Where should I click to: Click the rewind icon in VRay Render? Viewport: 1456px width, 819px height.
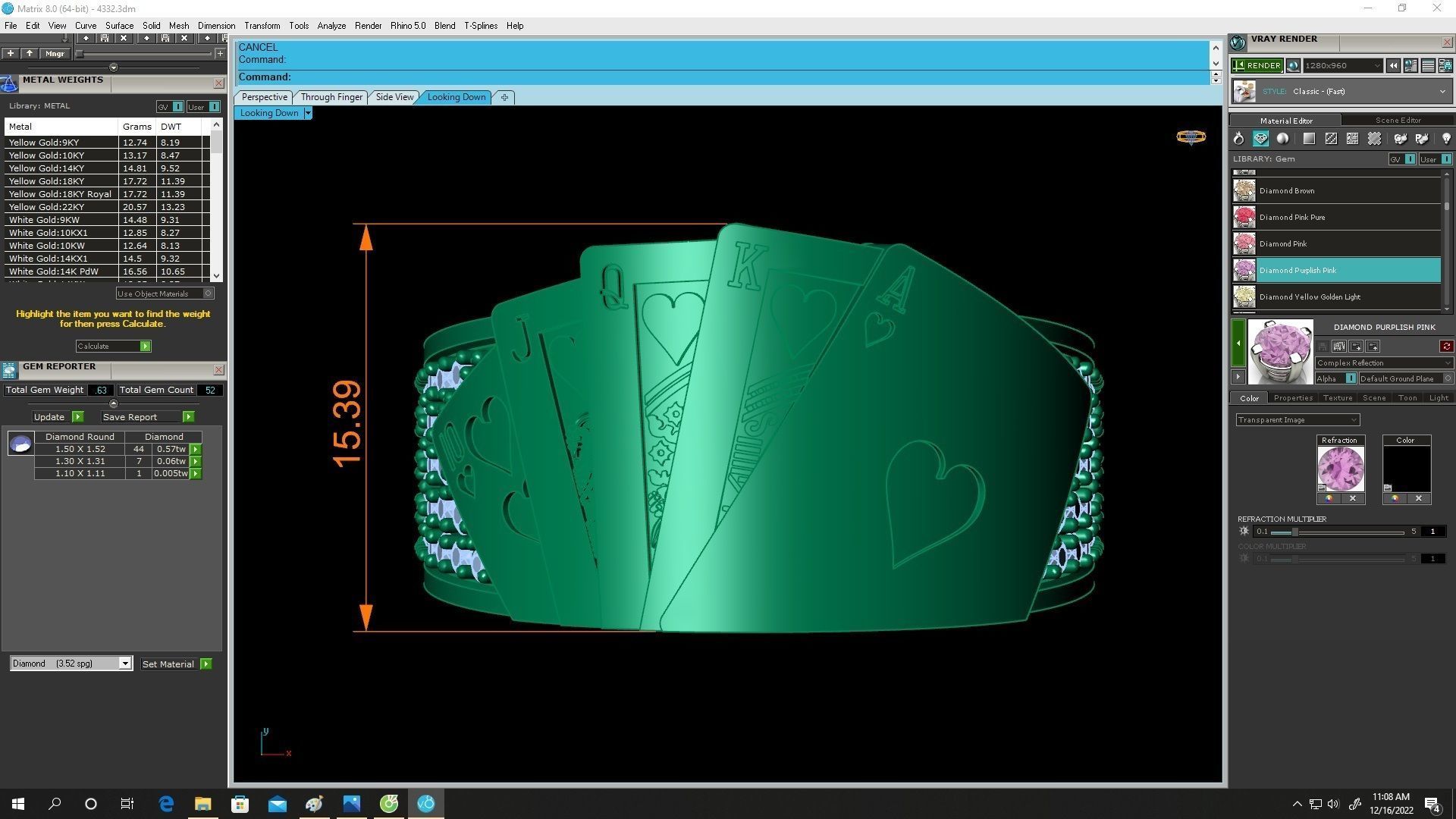[x=1393, y=66]
